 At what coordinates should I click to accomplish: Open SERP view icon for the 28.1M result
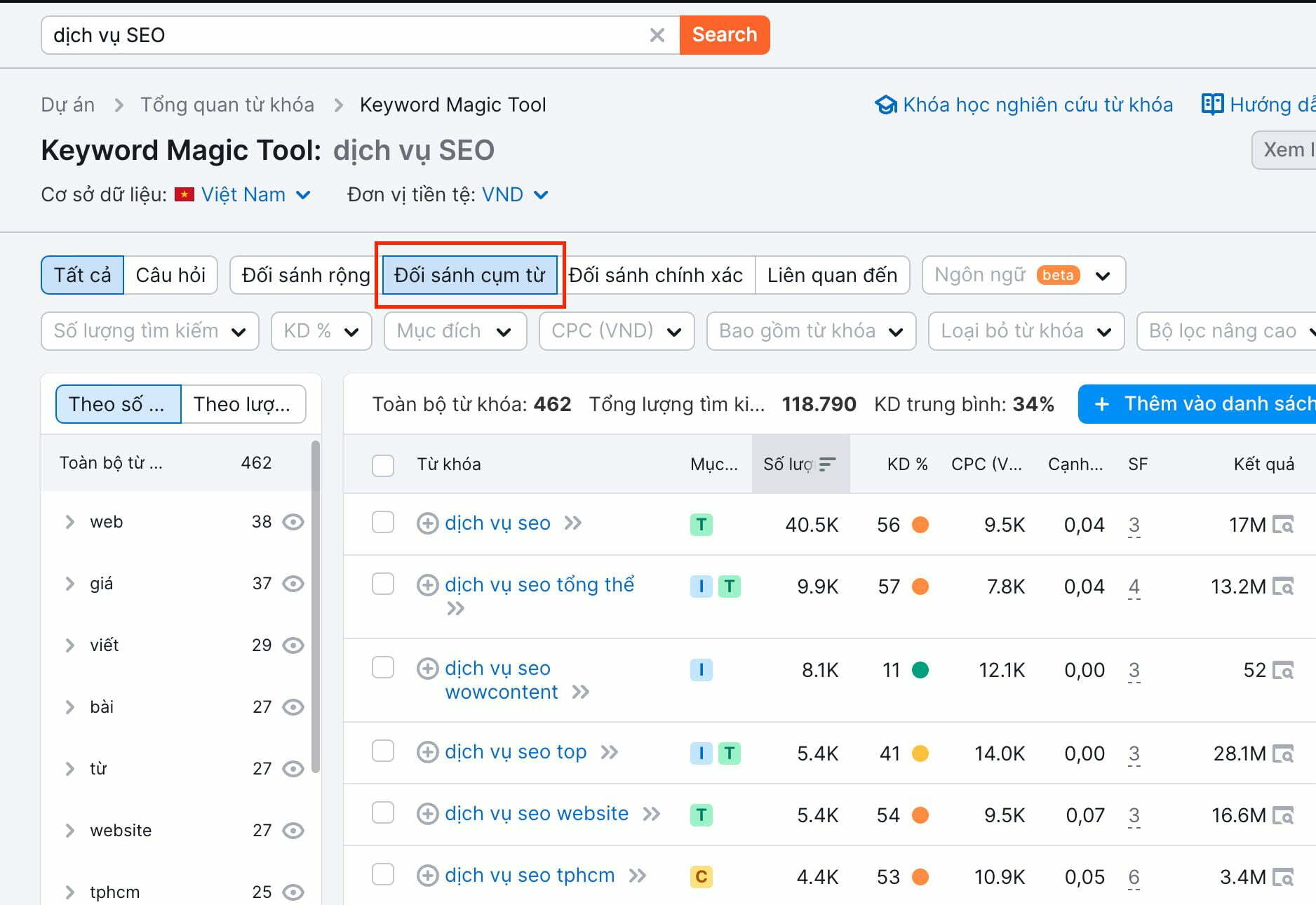tap(1283, 753)
